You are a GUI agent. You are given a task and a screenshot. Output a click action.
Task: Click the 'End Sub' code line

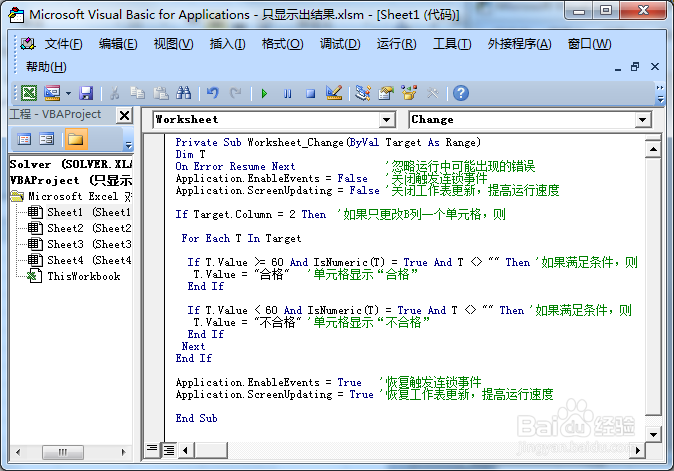196,418
